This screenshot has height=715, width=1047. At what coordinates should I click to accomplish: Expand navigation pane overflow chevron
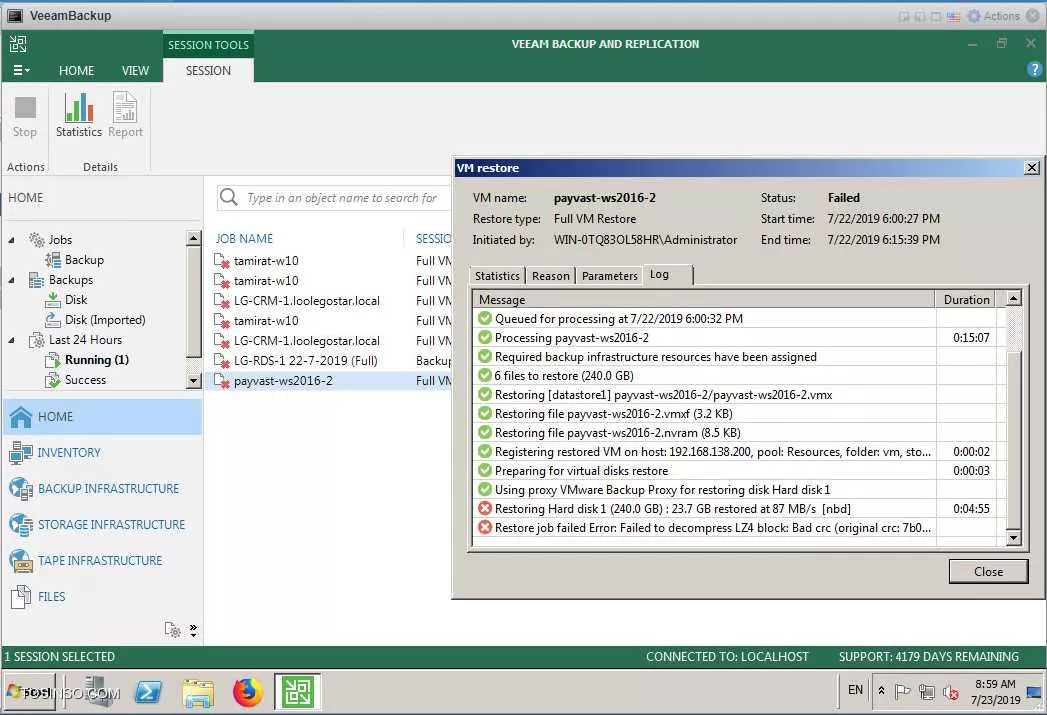[x=193, y=630]
